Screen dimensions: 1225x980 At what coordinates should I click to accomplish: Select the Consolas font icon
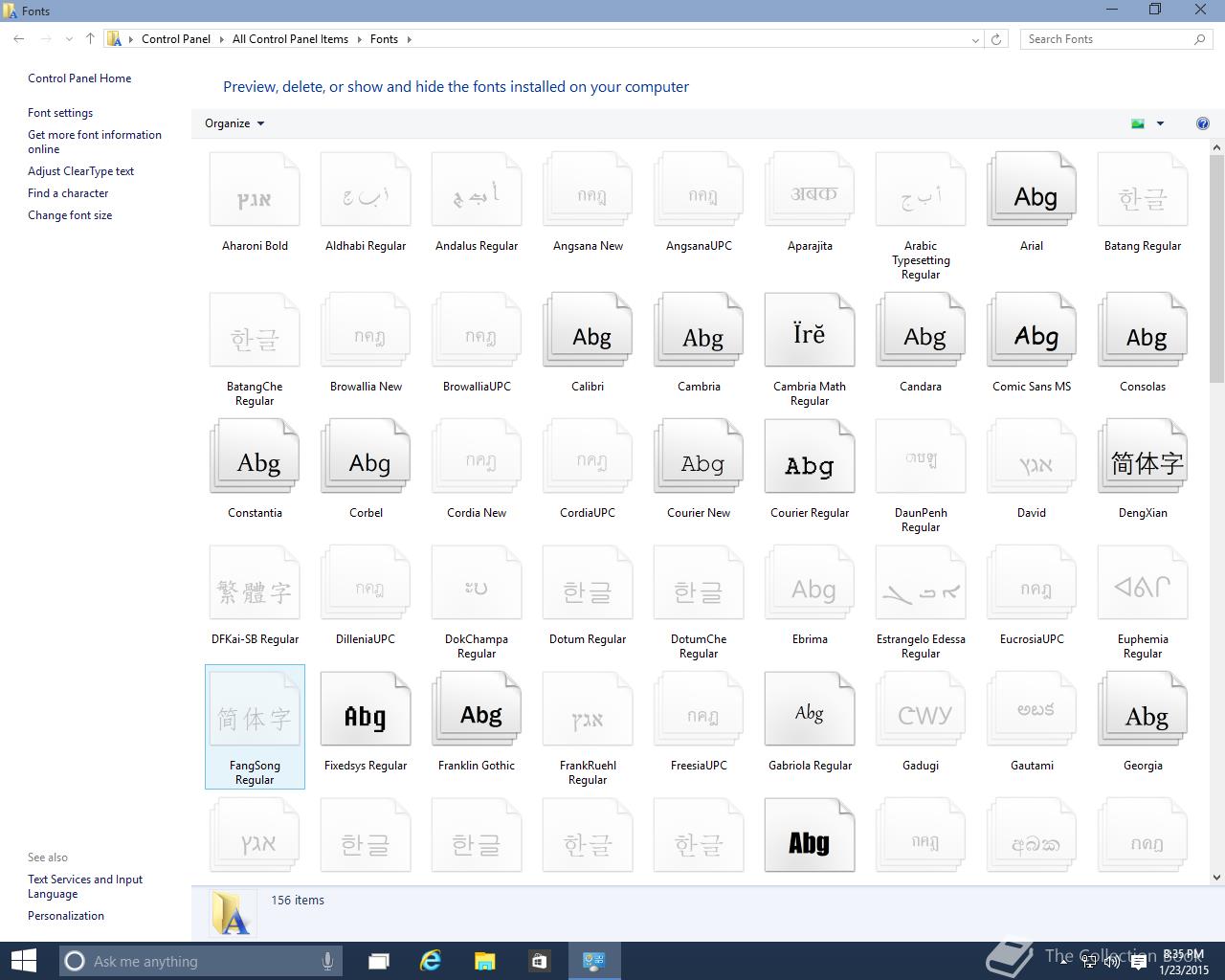coord(1143,330)
